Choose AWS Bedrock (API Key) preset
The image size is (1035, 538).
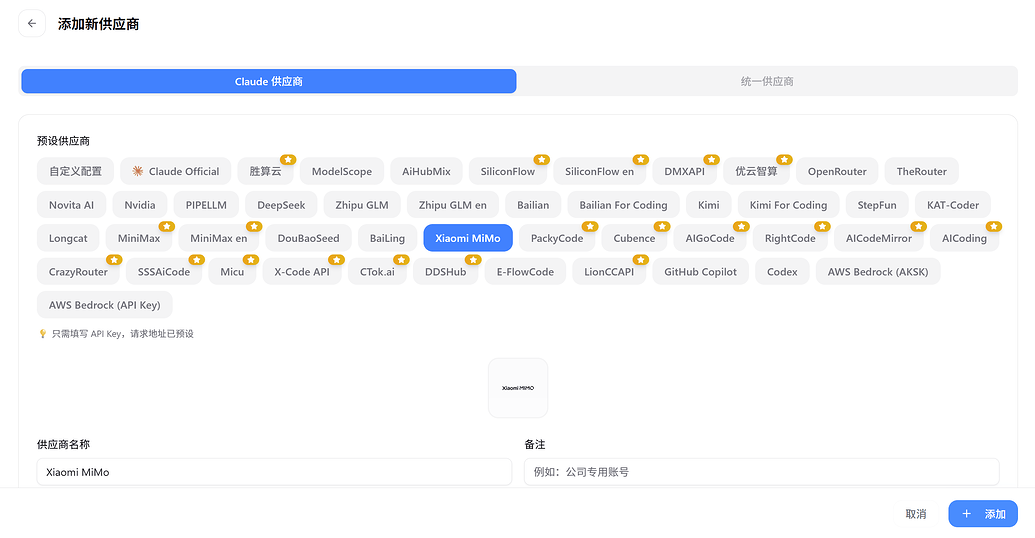[x=104, y=305]
